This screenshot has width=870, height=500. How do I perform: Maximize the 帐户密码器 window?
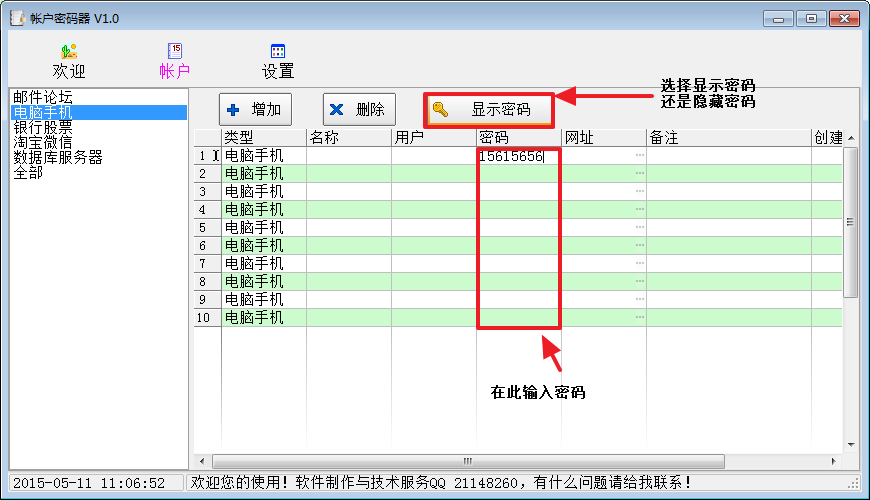pos(811,19)
